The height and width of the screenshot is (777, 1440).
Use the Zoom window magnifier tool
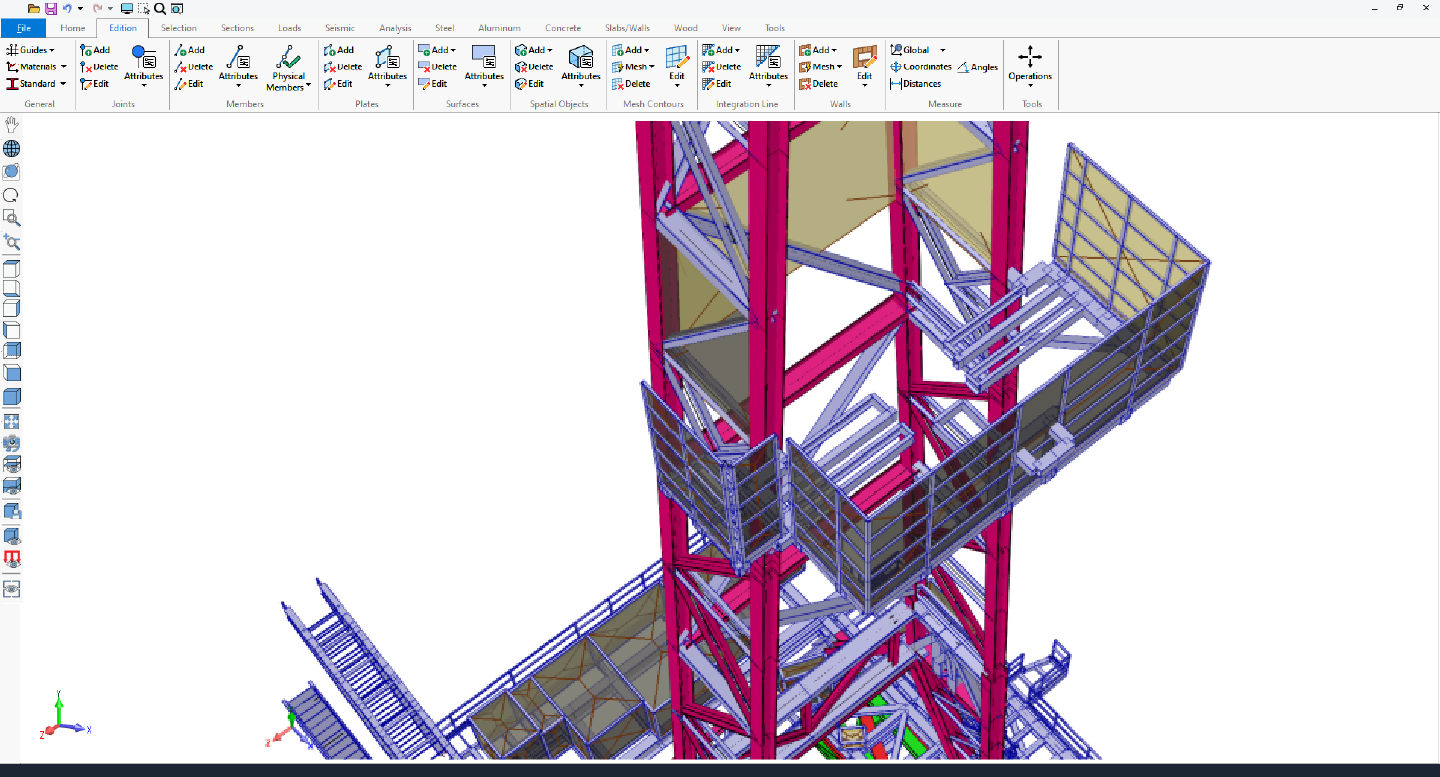click(11, 219)
